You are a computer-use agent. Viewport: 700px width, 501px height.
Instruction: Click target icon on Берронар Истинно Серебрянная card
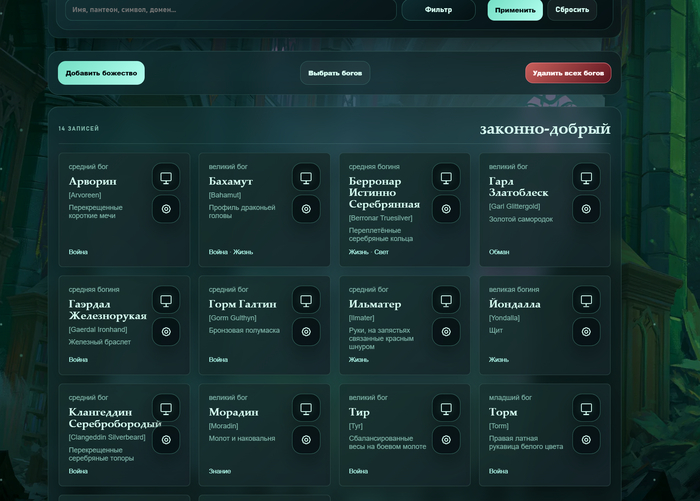(x=446, y=209)
